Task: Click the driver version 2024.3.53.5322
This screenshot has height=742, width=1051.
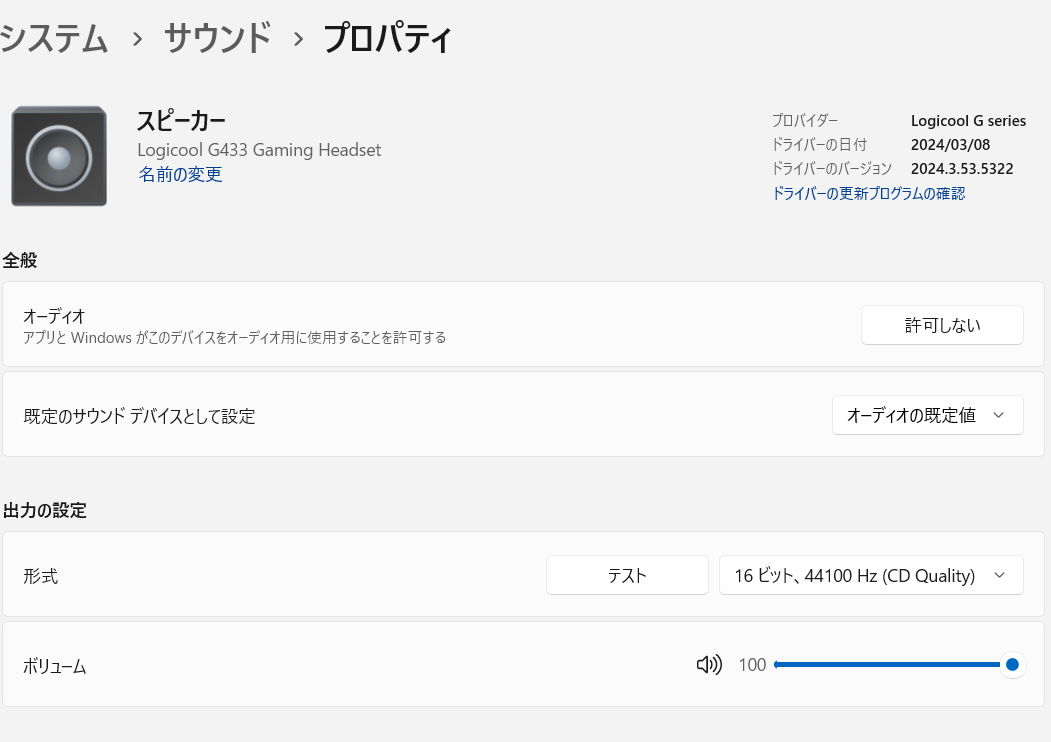Action: (x=962, y=169)
